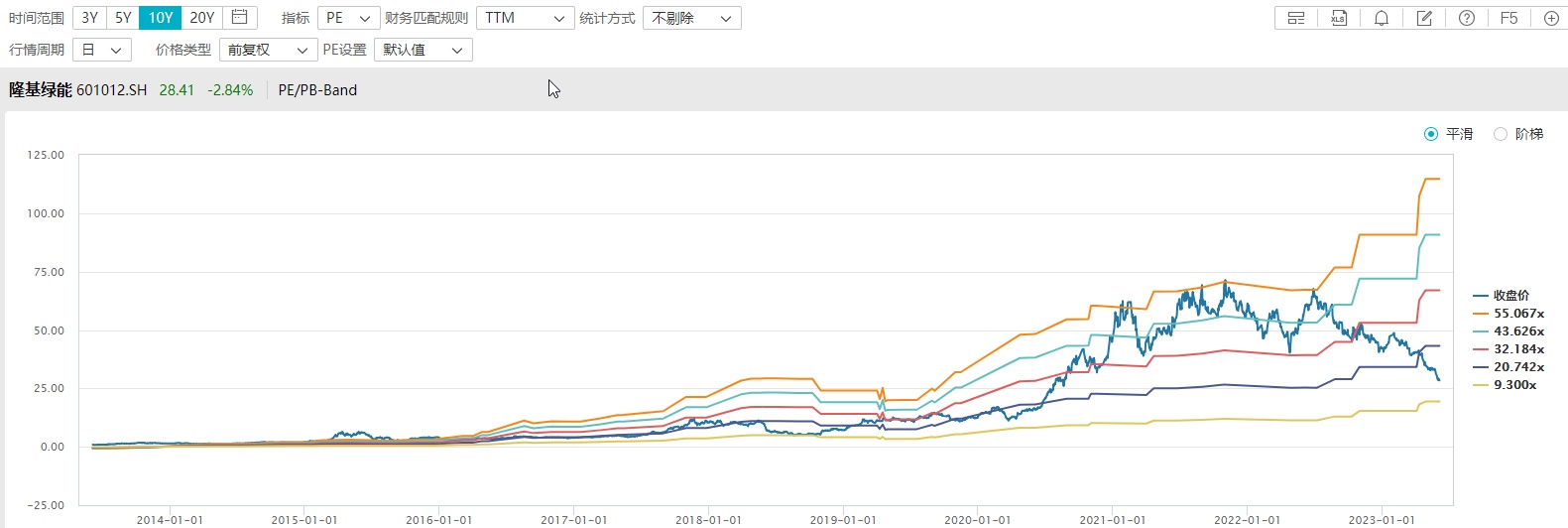This screenshot has height=528, width=1568.
Task: Click the 隆基绿能 stock name
Action: pyautogui.click(x=41, y=90)
